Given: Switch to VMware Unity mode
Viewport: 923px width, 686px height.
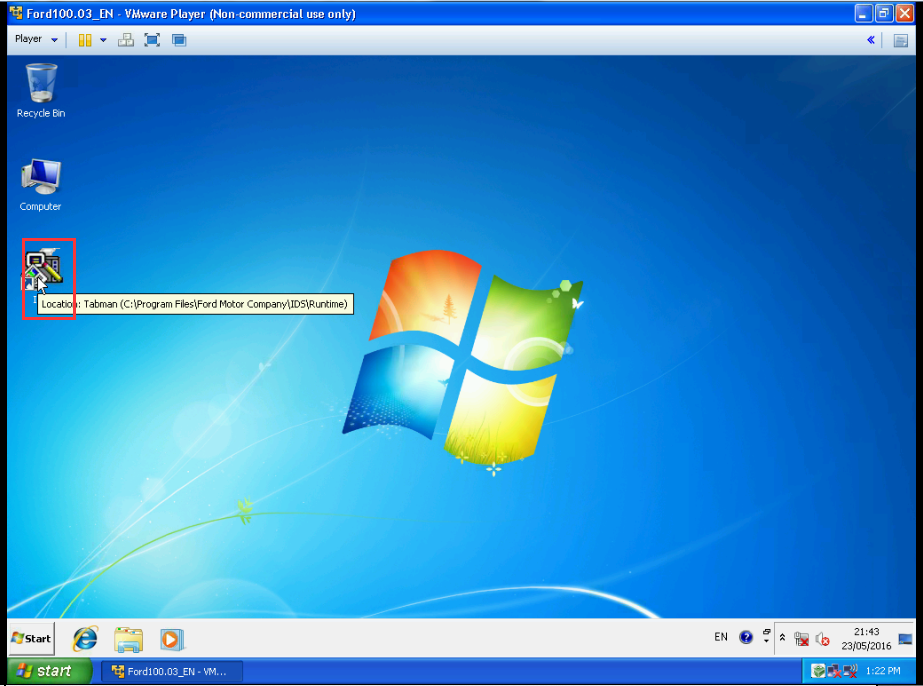Looking at the screenshot, I should [x=179, y=40].
